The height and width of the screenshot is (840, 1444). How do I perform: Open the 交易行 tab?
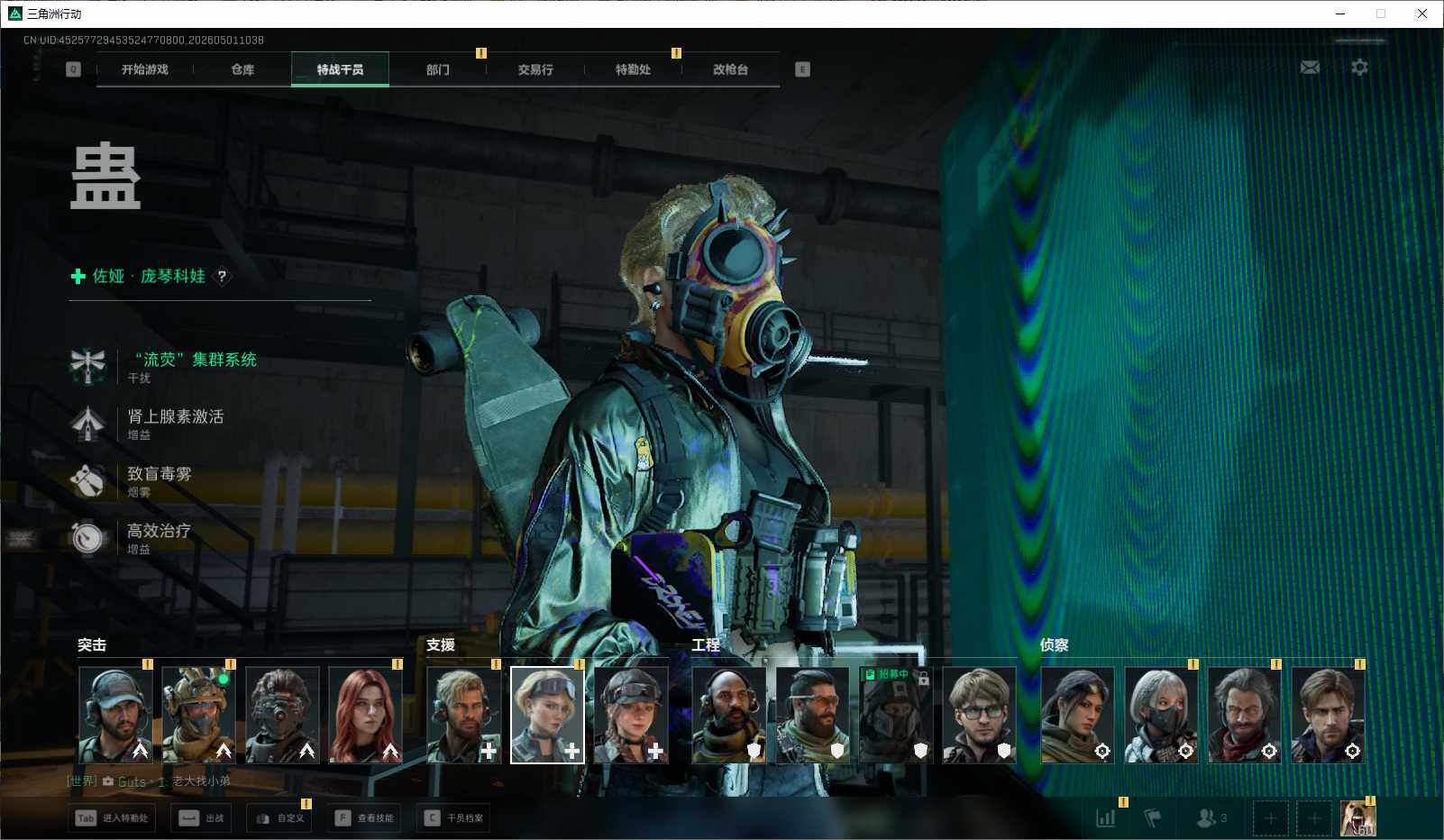(x=535, y=69)
